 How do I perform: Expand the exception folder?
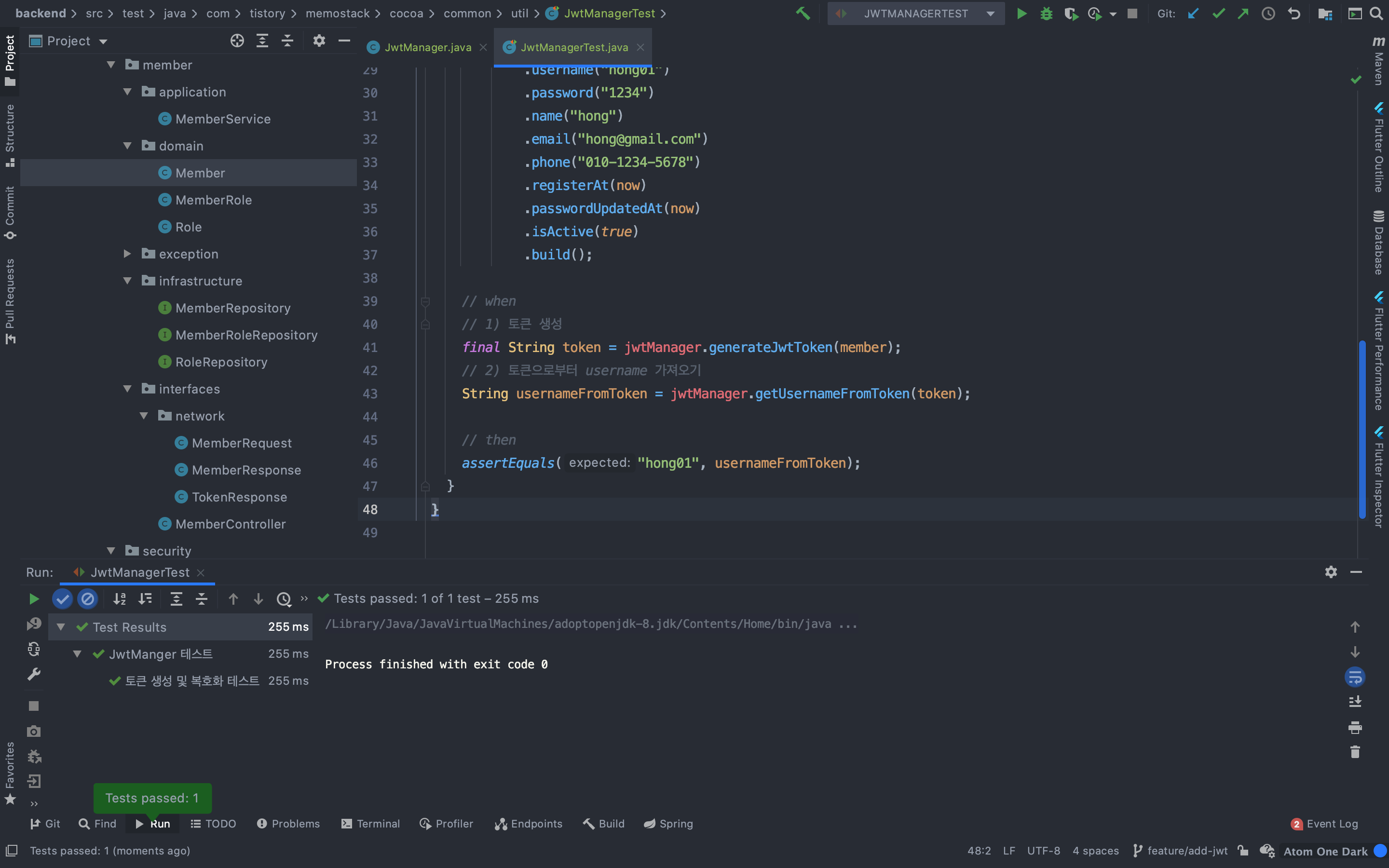127,254
